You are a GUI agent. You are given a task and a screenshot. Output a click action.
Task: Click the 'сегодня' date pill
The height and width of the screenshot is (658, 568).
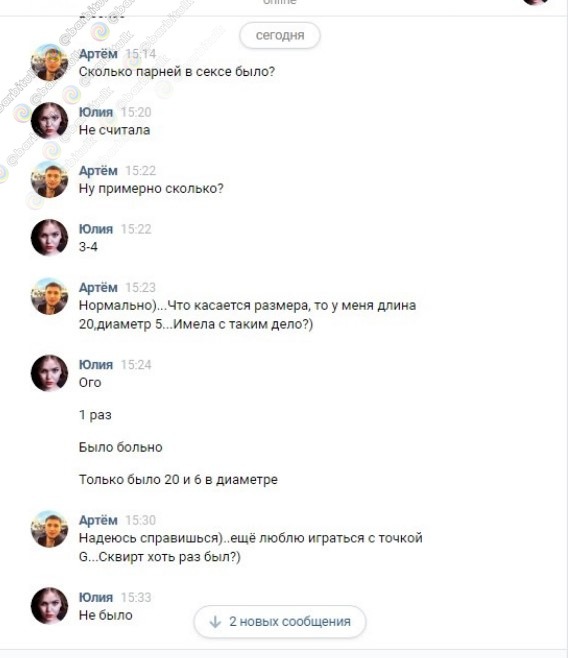tap(280, 35)
